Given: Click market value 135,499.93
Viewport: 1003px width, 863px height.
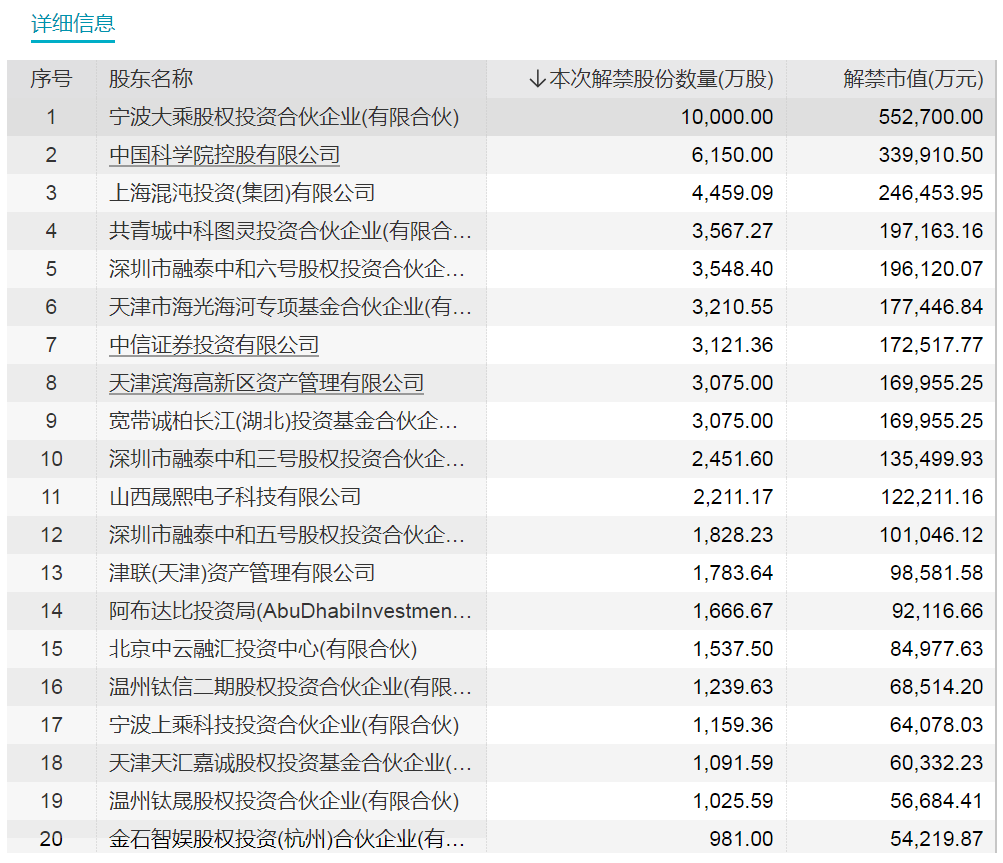Looking at the screenshot, I should pos(931,459).
